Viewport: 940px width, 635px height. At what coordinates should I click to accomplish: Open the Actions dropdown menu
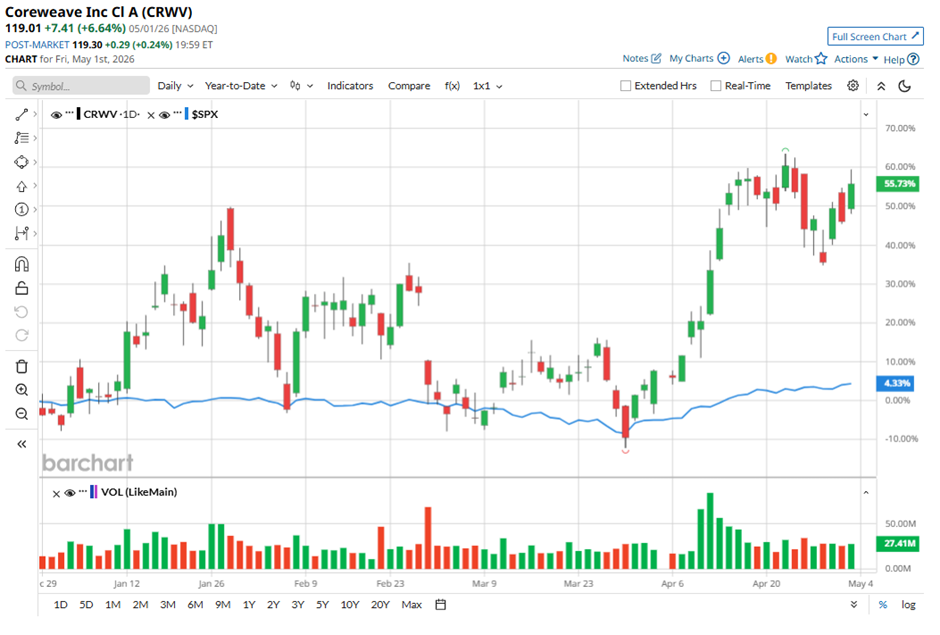click(856, 59)
